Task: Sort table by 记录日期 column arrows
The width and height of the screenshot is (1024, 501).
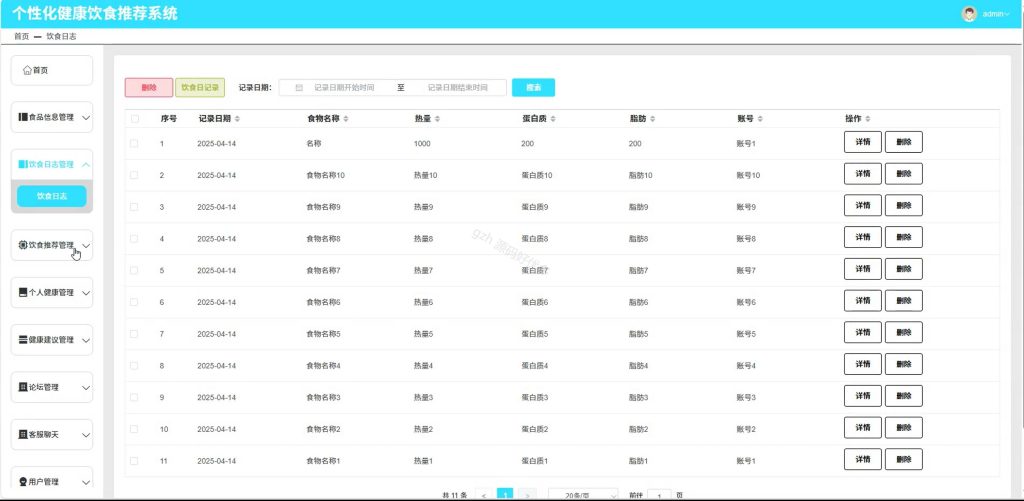Action: 237,119
